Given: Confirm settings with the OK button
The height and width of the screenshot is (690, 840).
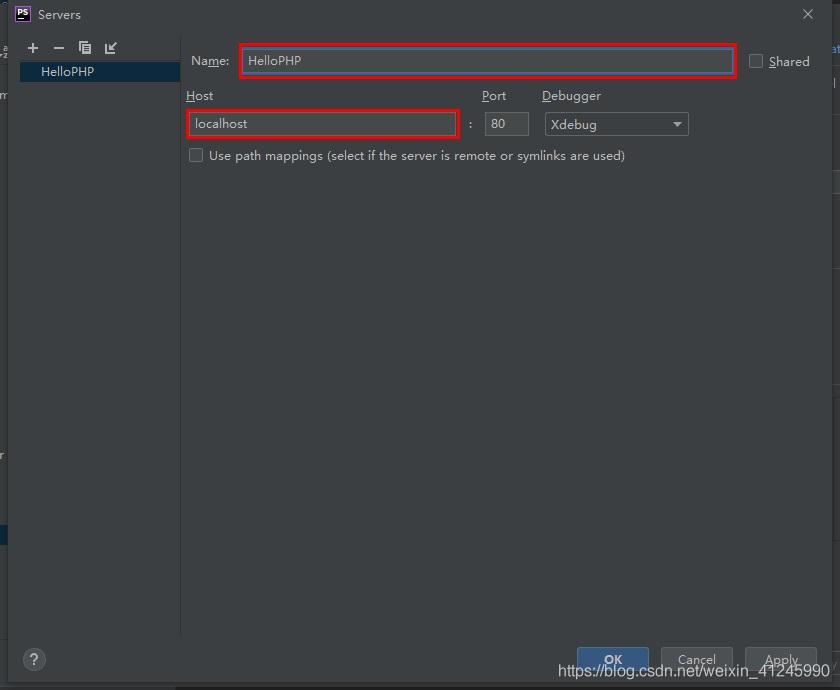Looking at the screenshot, I should pos(612,659).
